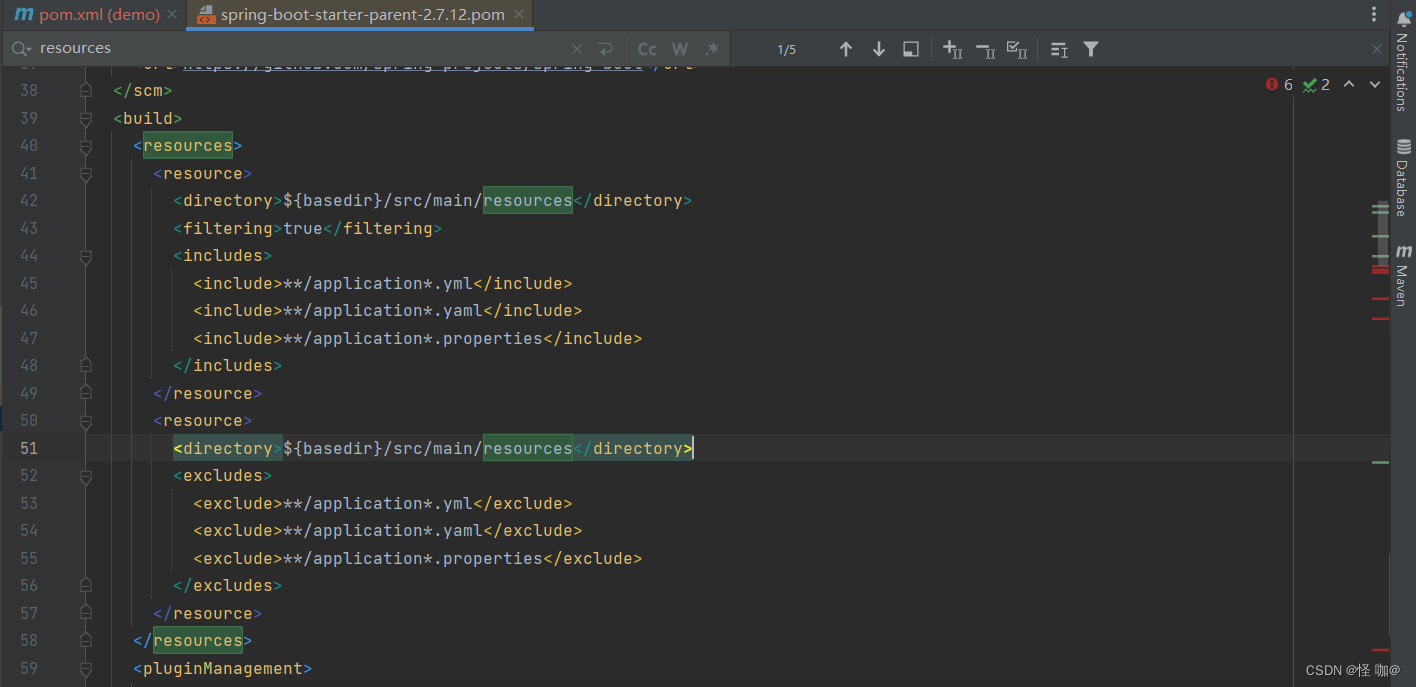Image resolution: width=1416 pixels, height=687 pixels.
Task: Add selection for next occurrence
Action: (953, 49)
